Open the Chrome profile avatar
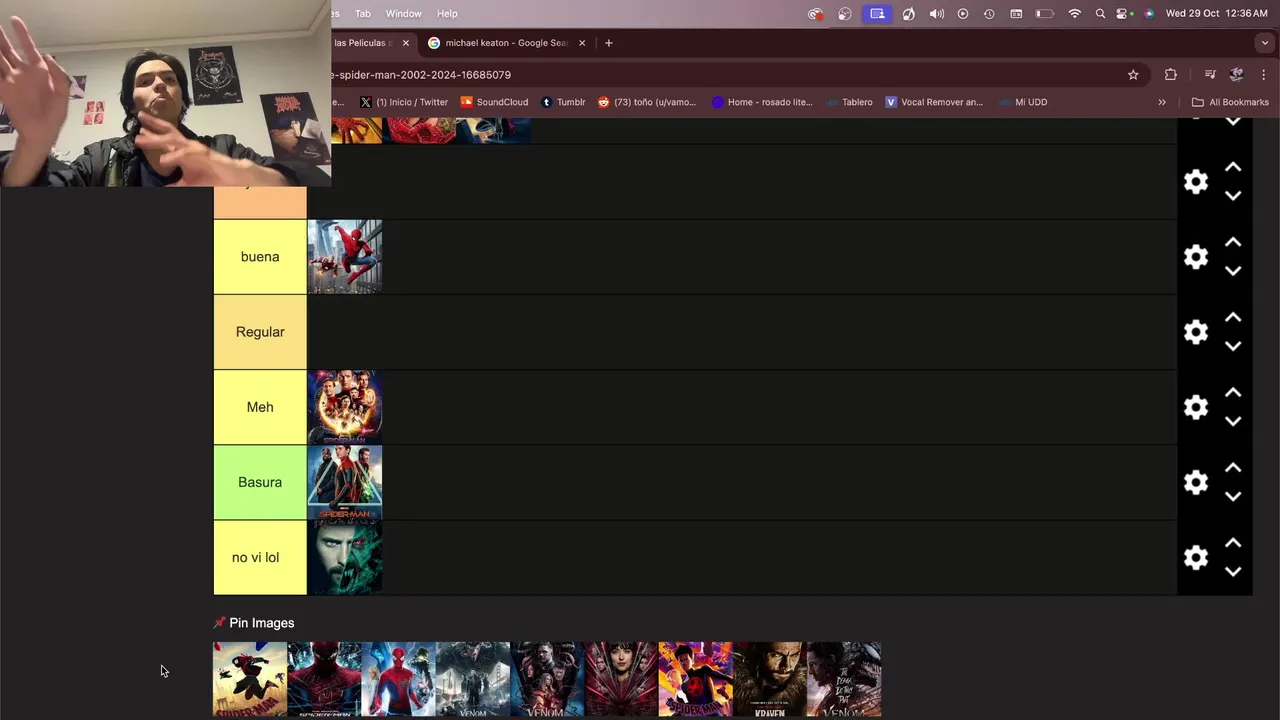This screenshot has width=1280, height=720. [1237, 75]
